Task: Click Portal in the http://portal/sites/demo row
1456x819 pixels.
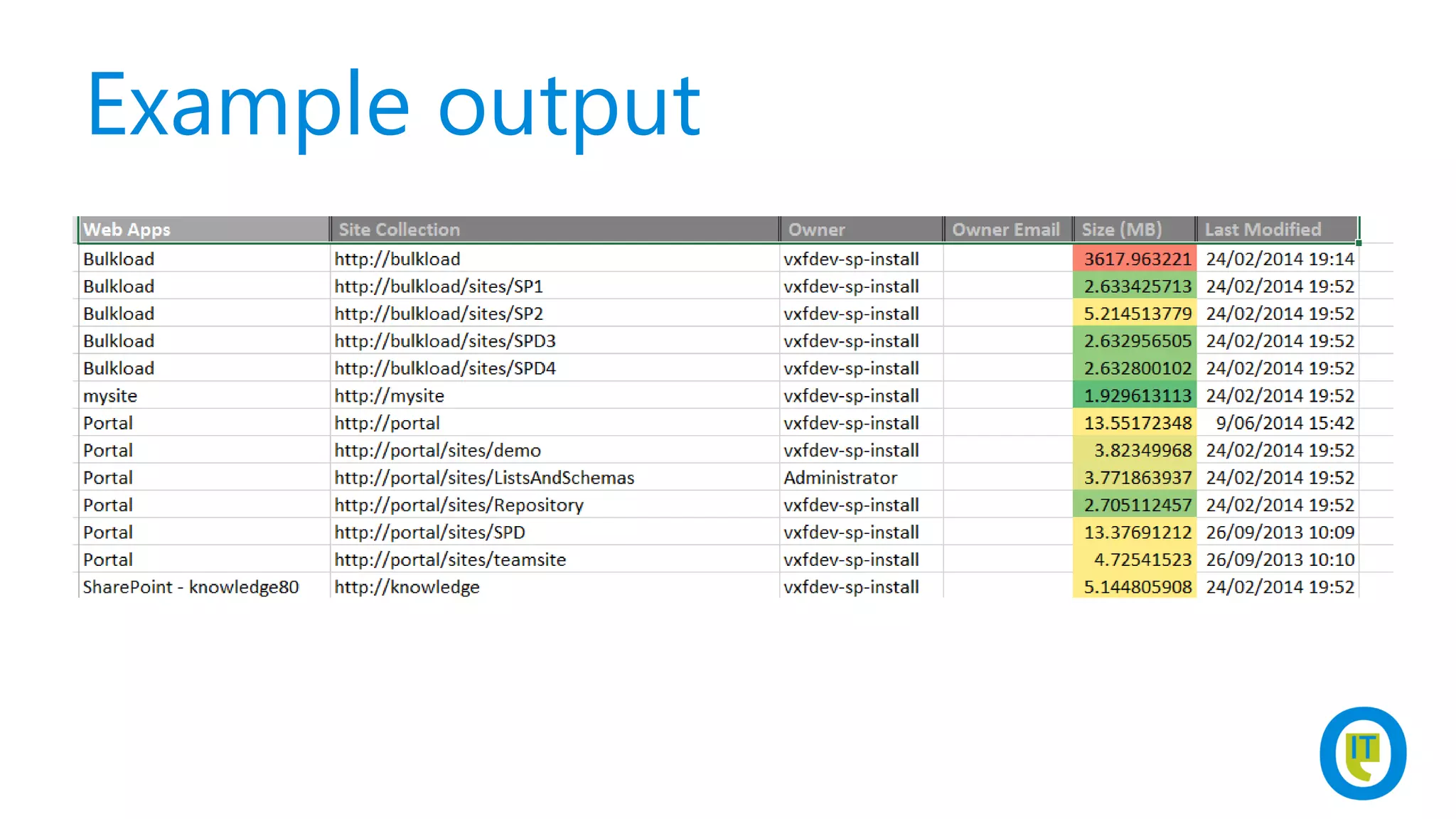Action: (x=203, y=451)
